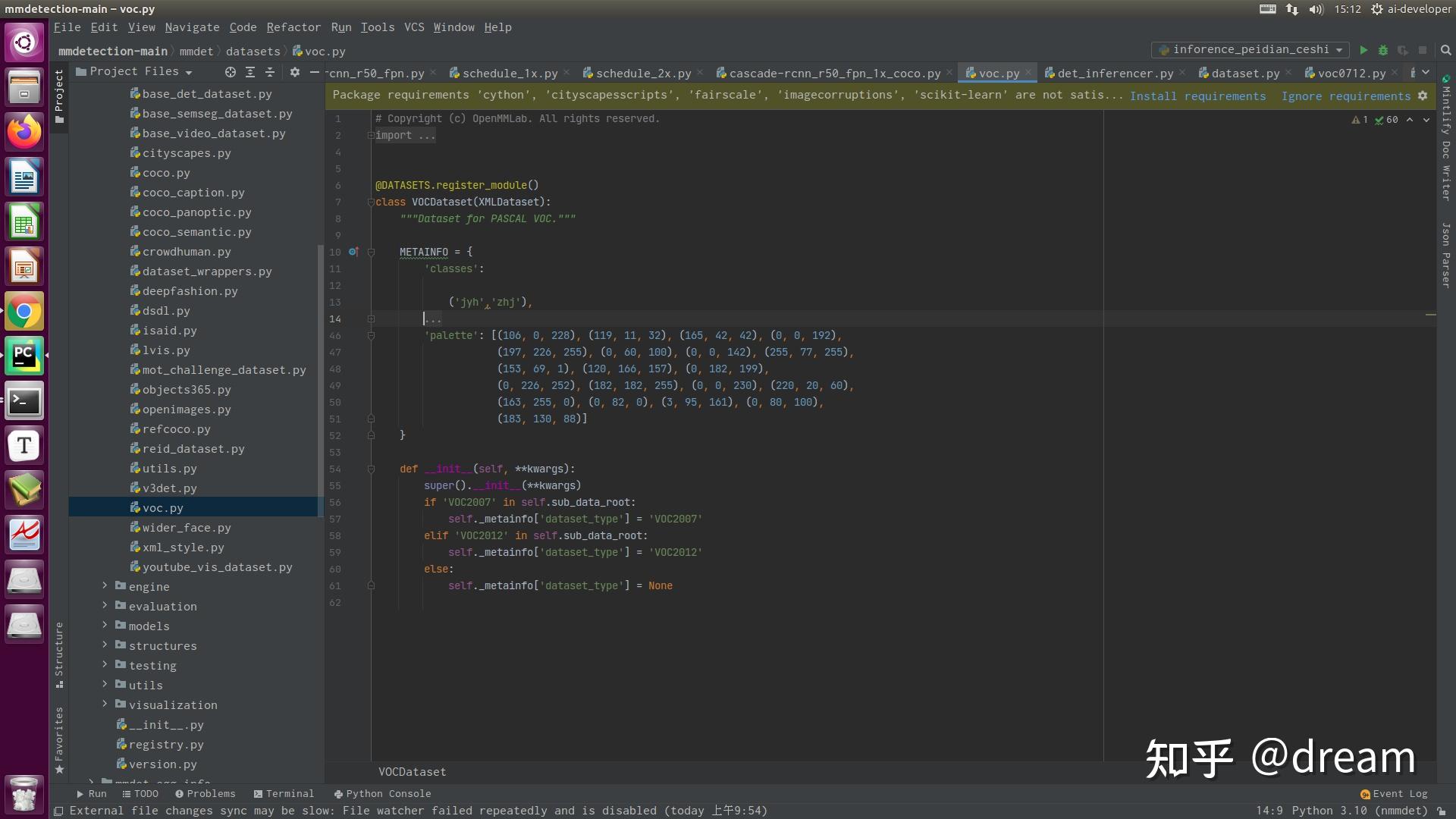Toggle the Project tool window tab

[59, 96]
